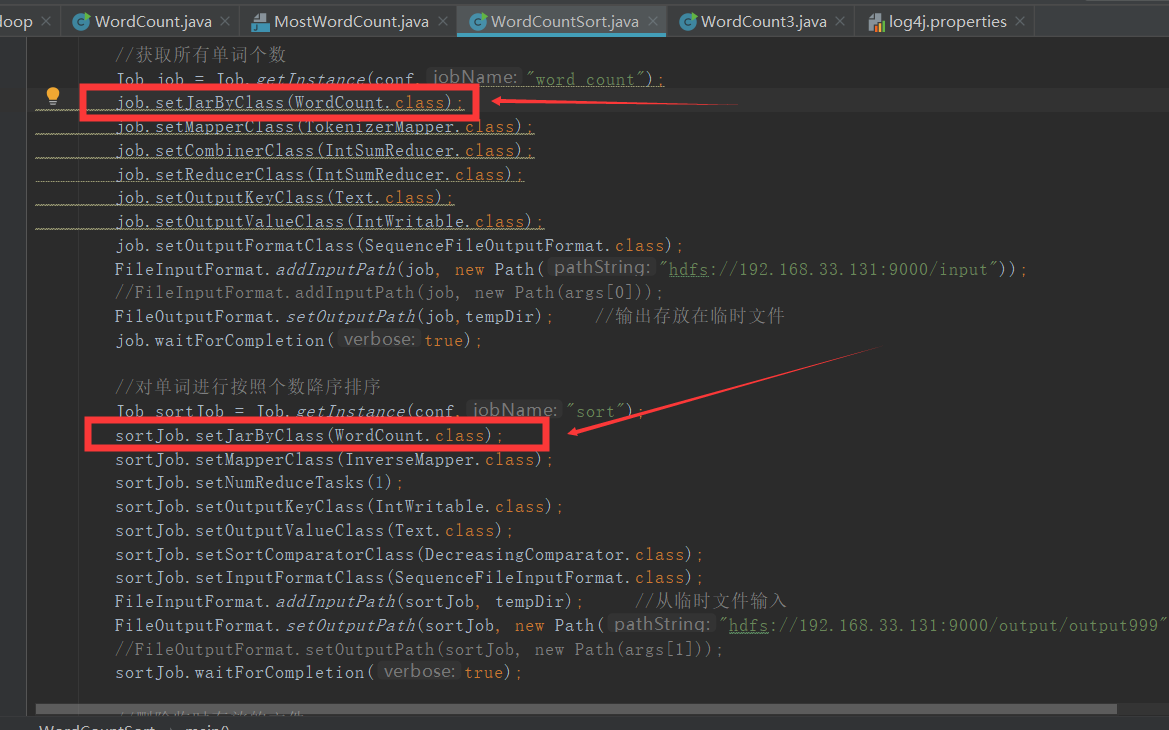Click the horizontal editor scrollbar

click(576, 709)
